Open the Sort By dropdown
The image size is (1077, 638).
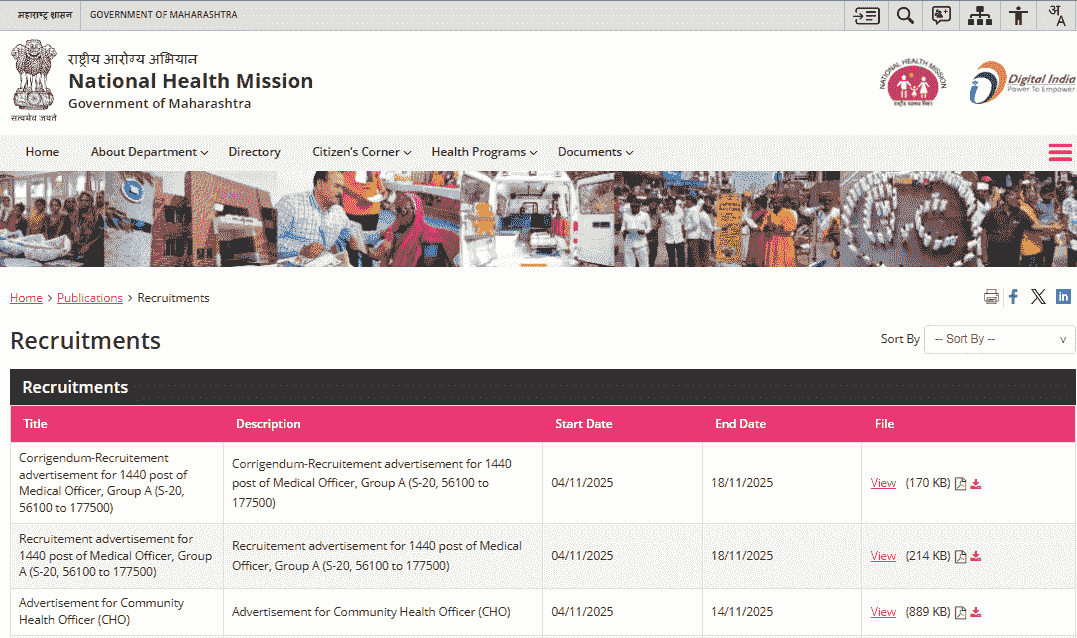click(999, 339)
